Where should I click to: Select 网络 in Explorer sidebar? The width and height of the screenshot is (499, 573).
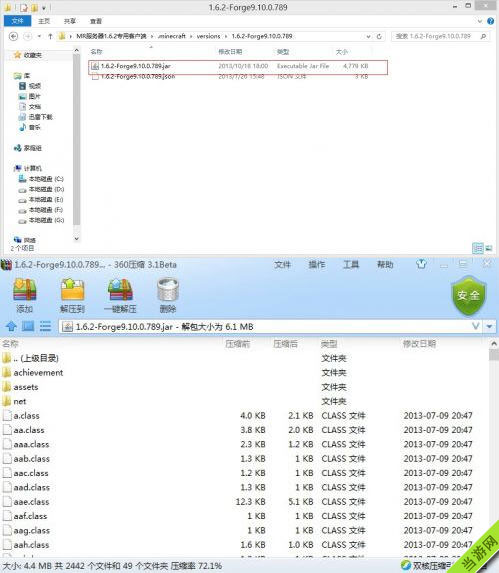click(24, 240)
